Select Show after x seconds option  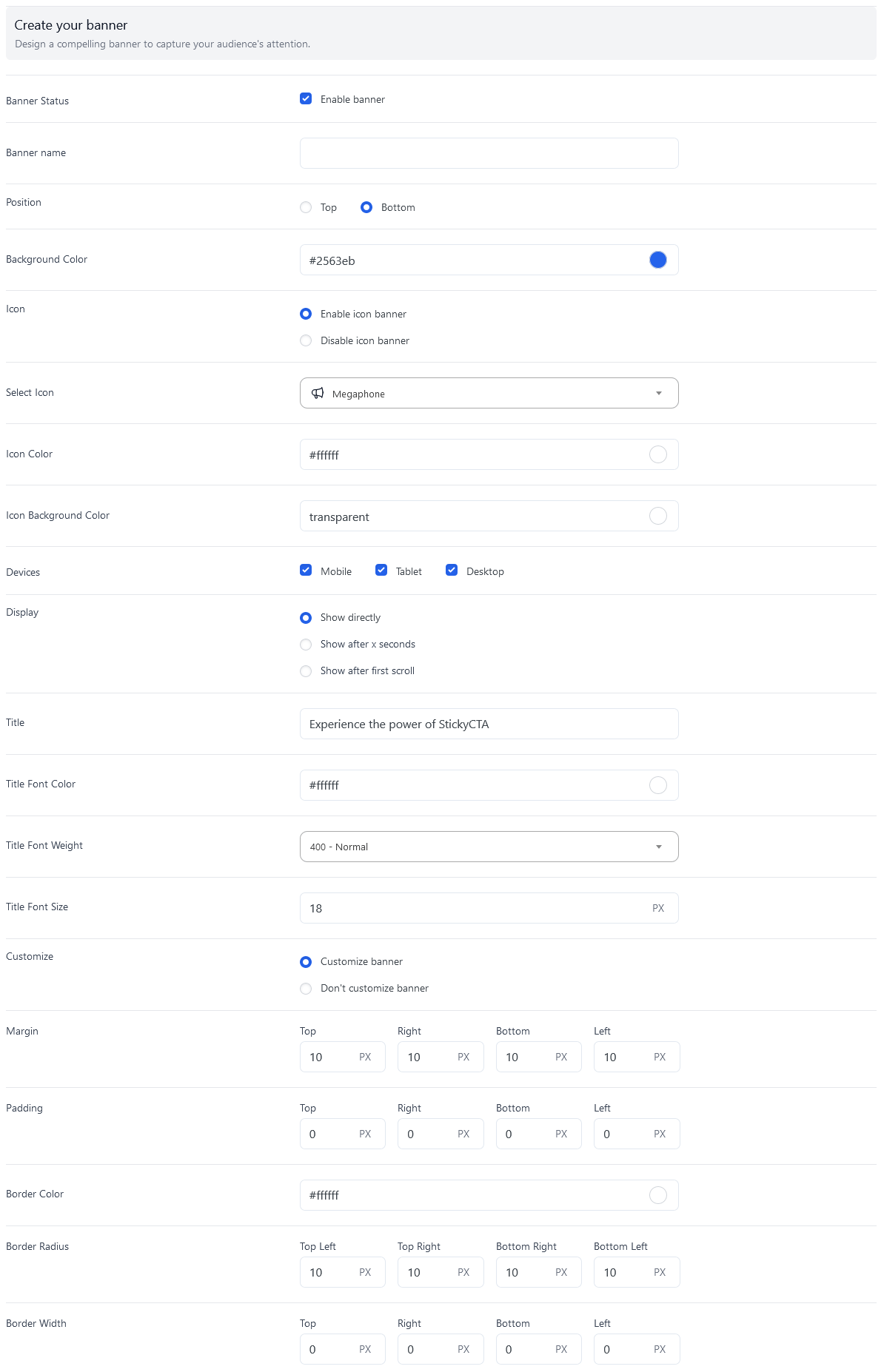[306, 645]
